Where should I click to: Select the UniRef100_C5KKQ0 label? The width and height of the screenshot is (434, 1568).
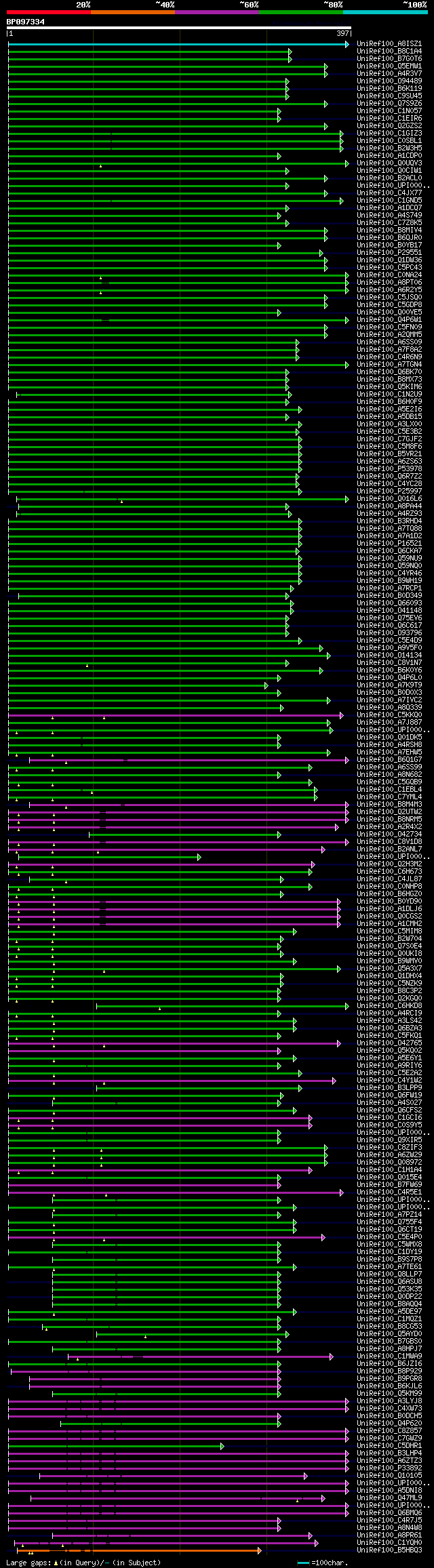pyautogui.click(x=389, y=715)
